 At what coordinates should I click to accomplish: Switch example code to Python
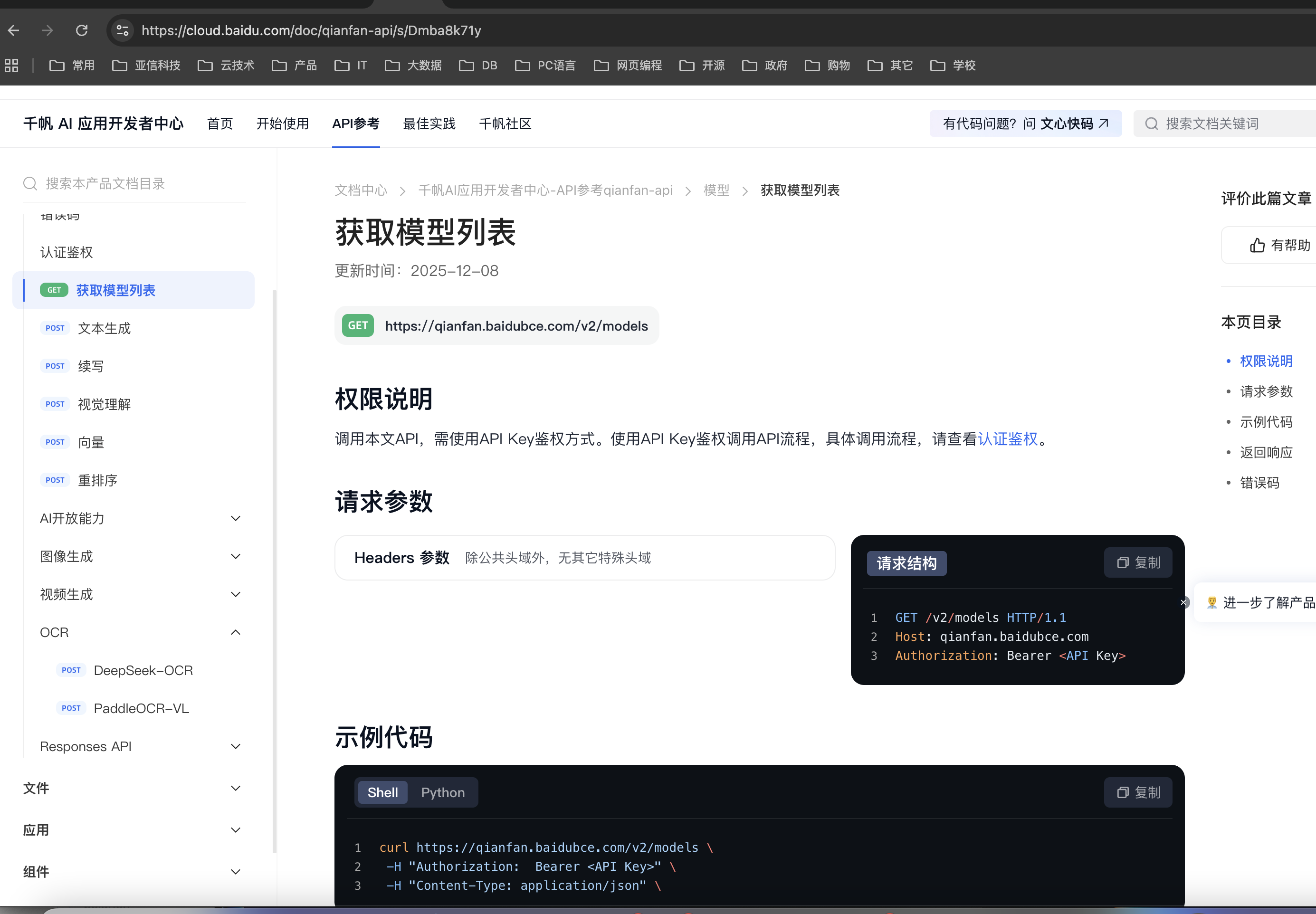(442, 792)
